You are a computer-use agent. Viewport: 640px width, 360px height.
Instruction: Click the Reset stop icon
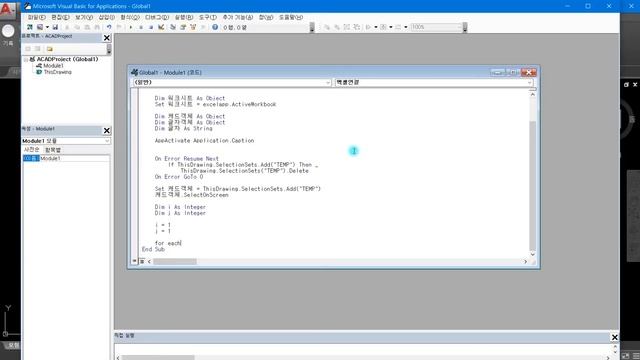point(151,27)
